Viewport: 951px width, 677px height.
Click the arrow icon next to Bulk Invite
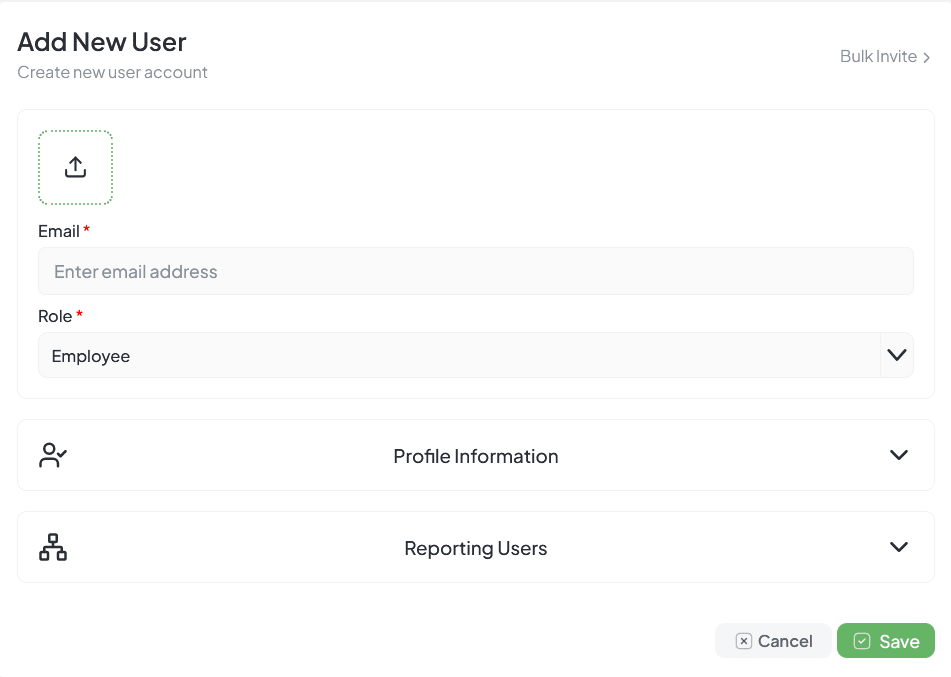927,58
